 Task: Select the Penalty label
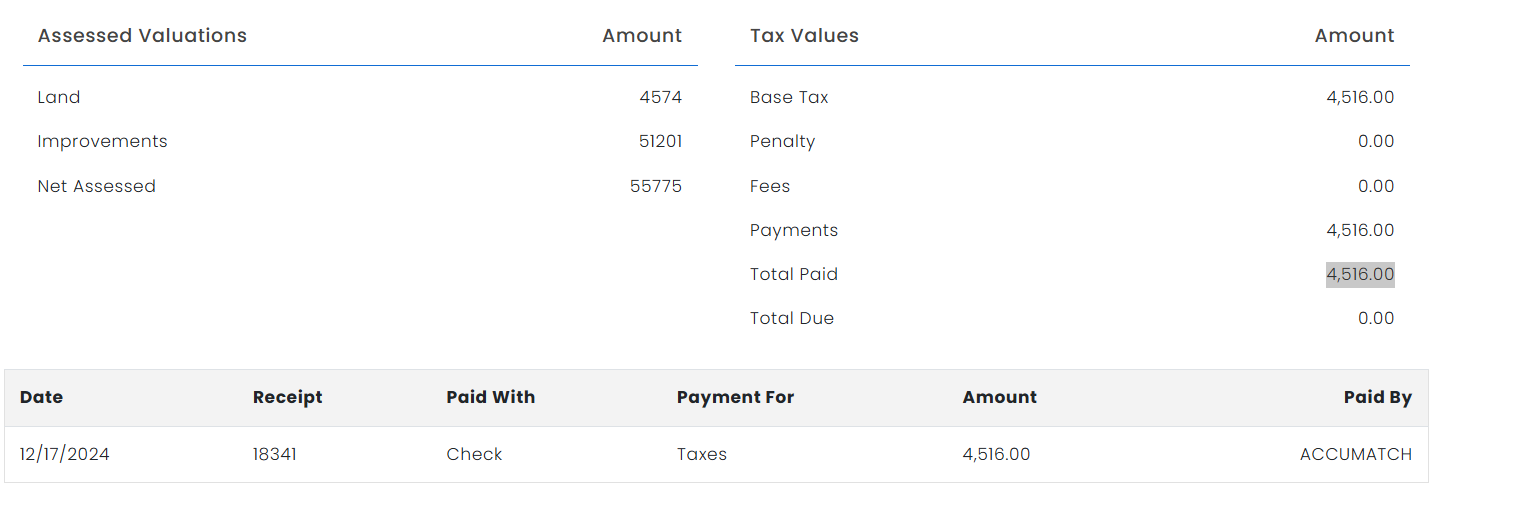(x=782, y=141)
